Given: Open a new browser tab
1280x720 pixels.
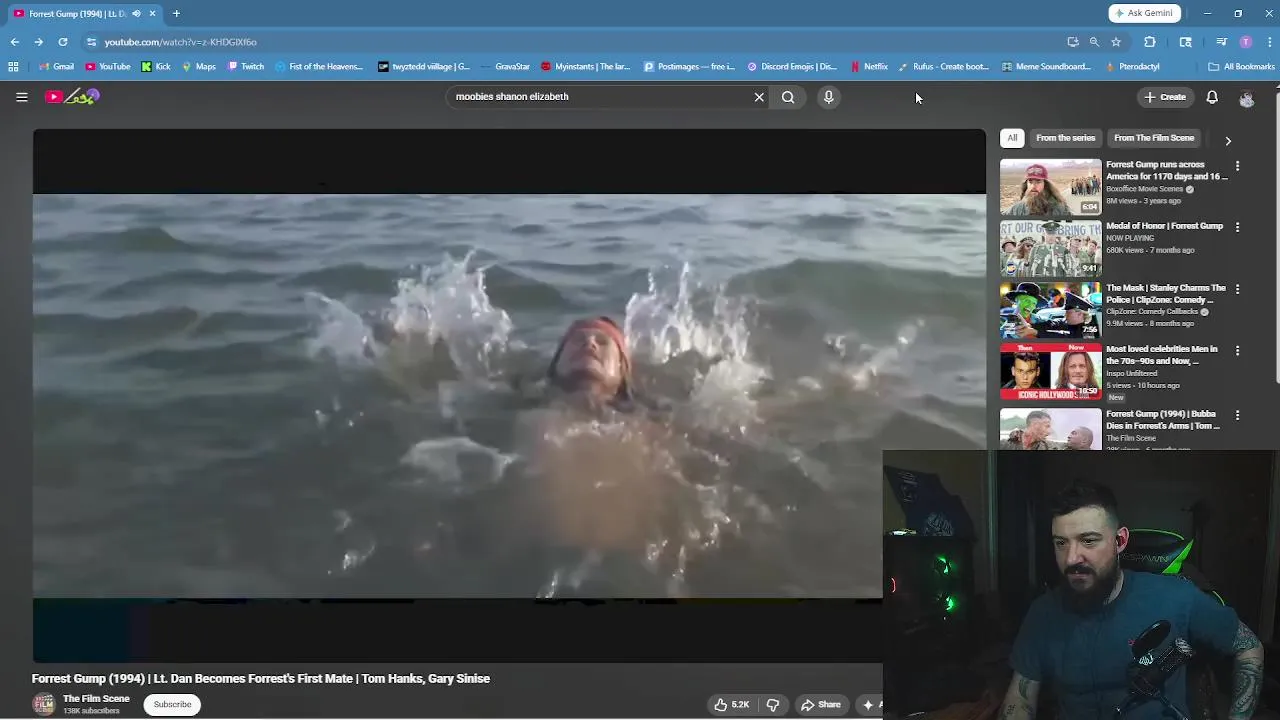Looking at the screenshot, I should pyautogui.click(x=176, y=13).
